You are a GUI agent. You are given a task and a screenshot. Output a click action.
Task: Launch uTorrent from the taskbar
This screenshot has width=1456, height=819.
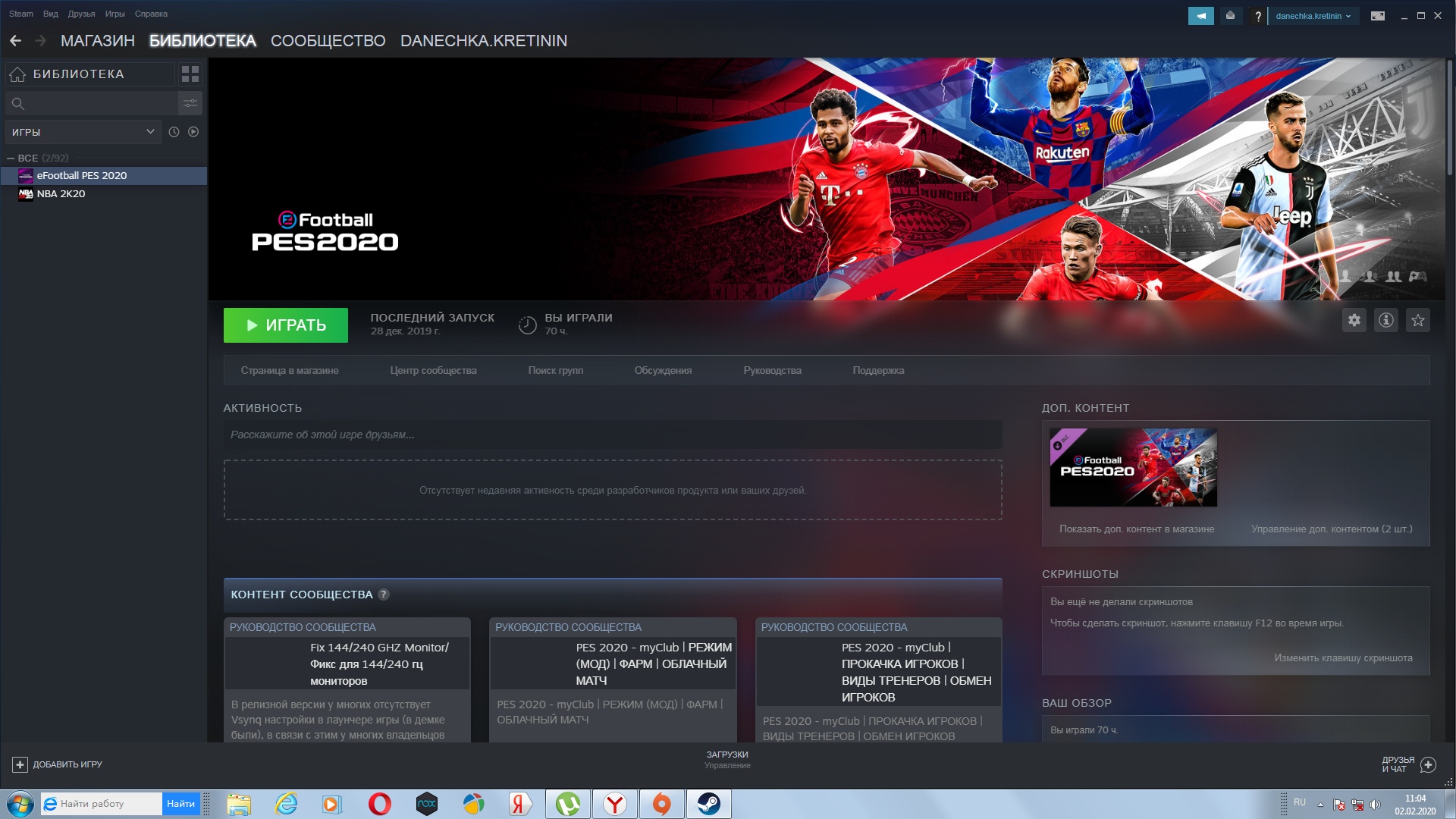click(568, 804)
